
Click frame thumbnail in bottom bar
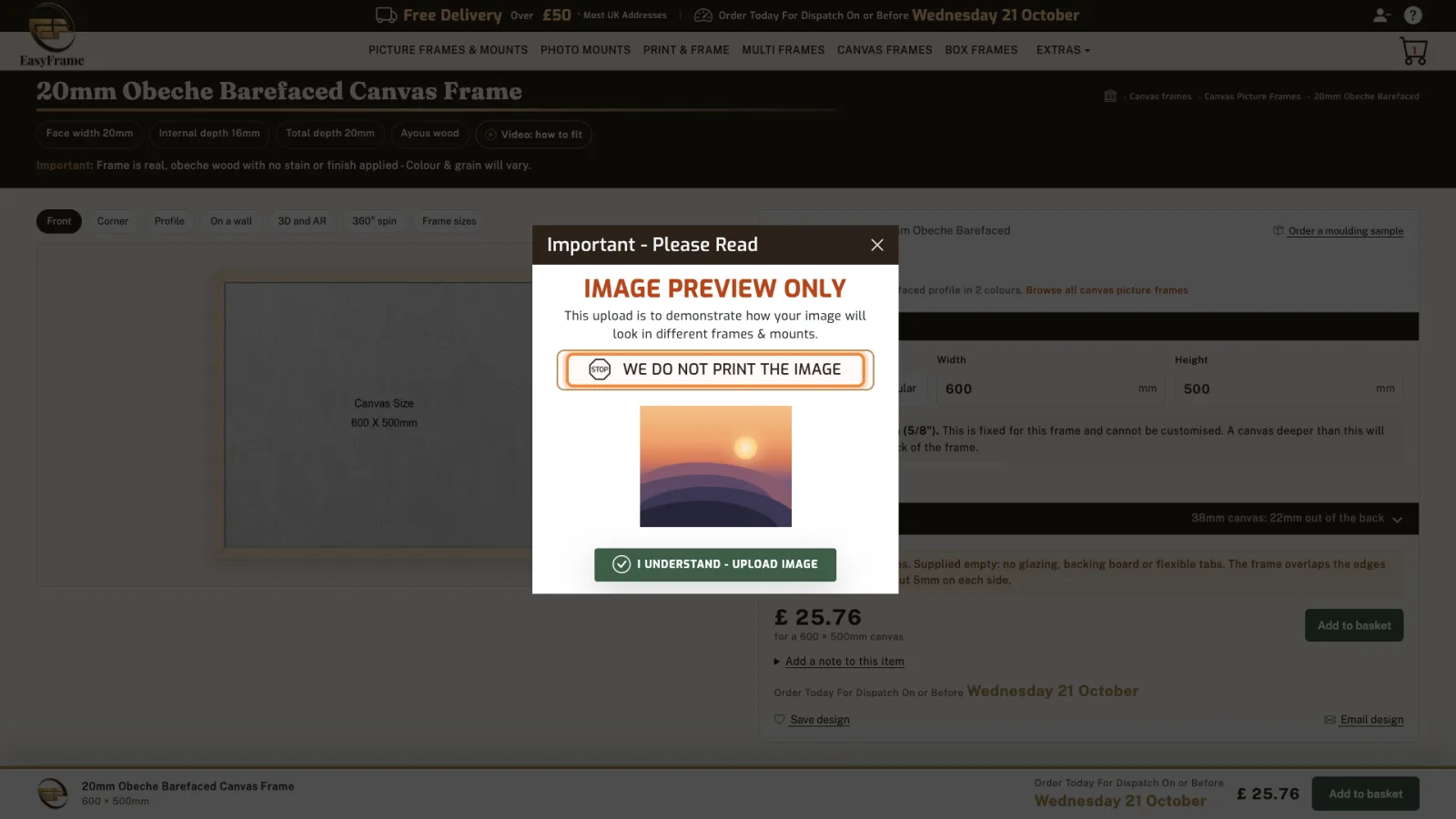[x=52, y=793]
